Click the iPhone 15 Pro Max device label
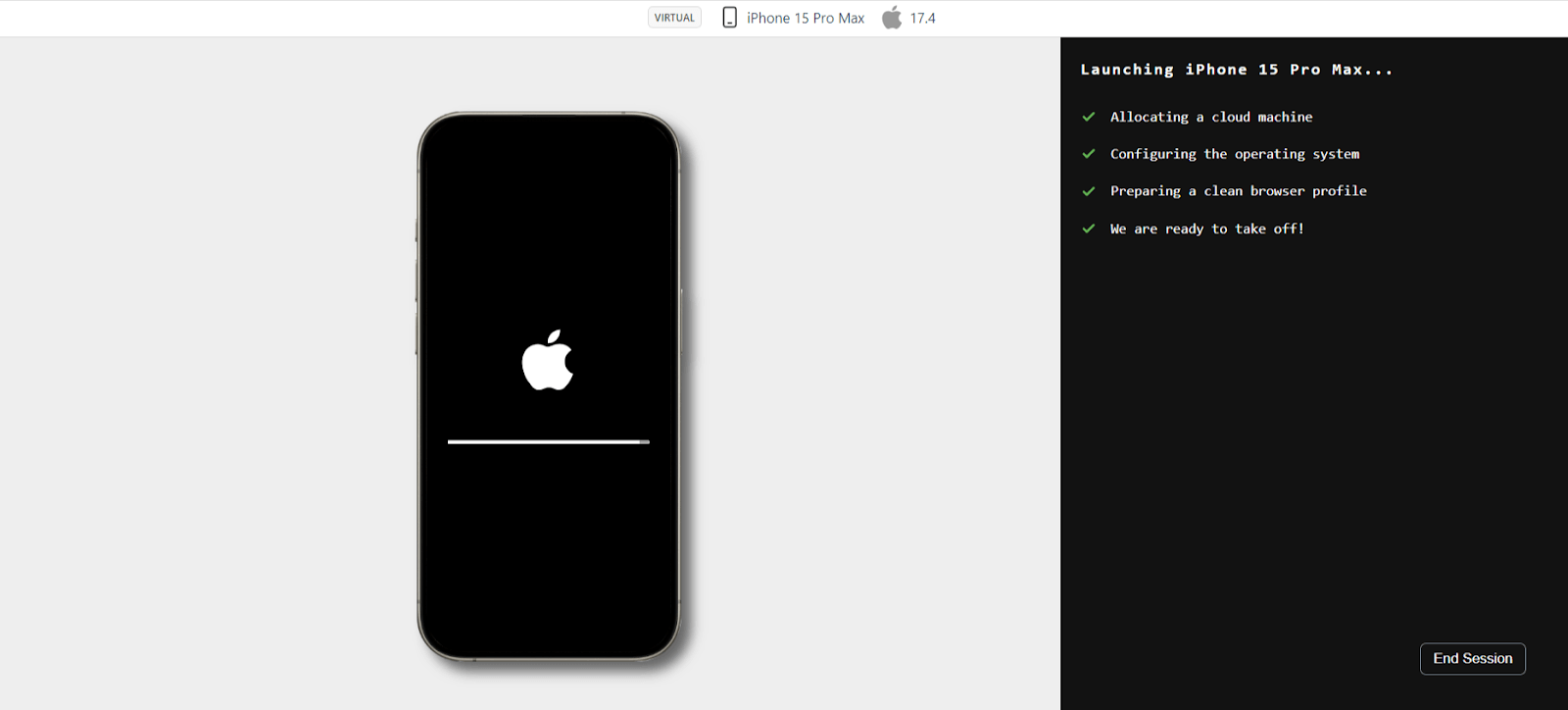The height and width of the screenshot is (710, 1568). tap(806, 18)
